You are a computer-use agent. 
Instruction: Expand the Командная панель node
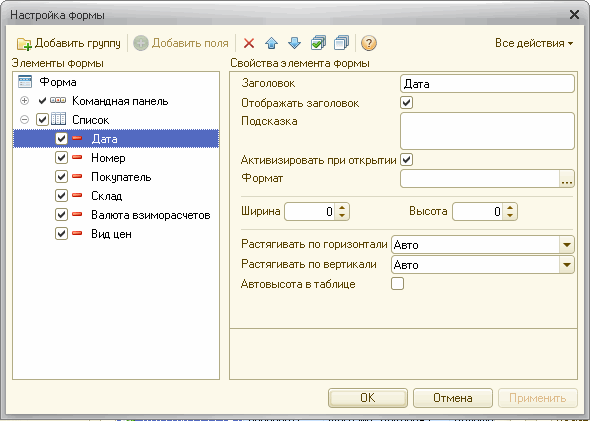click(x=24, y=101)
